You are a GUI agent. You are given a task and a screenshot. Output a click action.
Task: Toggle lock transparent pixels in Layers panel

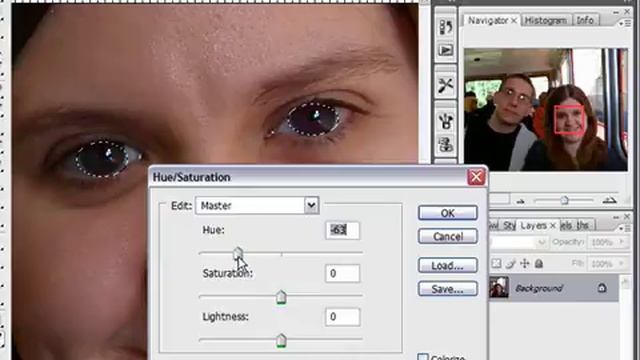[x=496, y=264]
